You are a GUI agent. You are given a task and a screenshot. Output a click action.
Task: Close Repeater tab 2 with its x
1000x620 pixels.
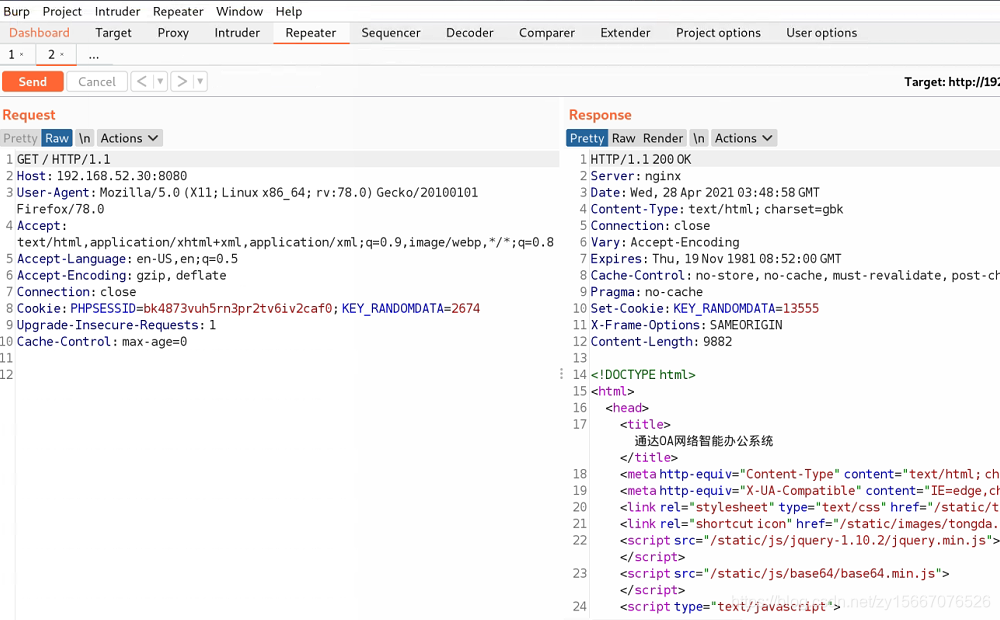click(x=62, y=55)
